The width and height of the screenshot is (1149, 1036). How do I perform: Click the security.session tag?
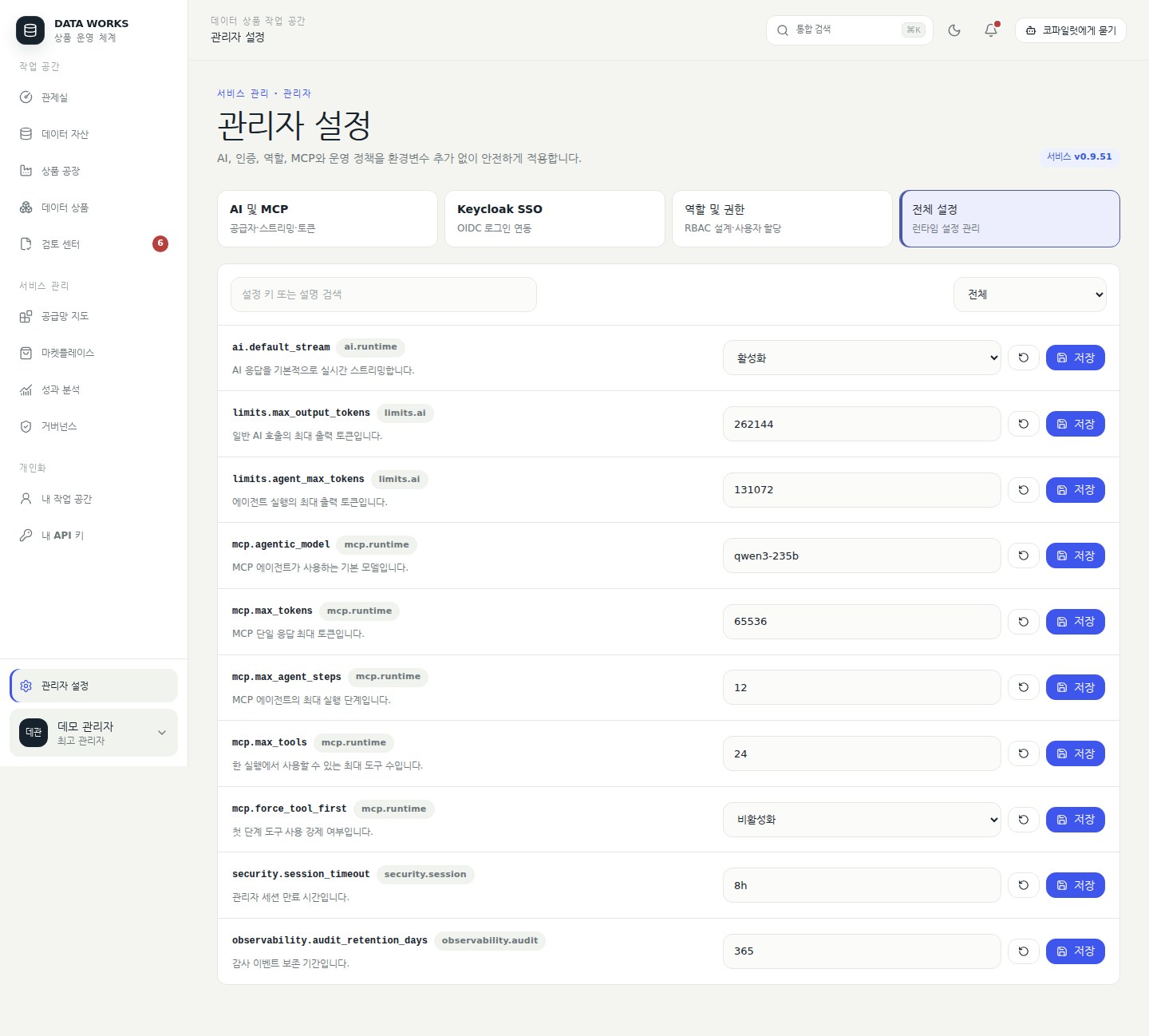pos(425,875)
